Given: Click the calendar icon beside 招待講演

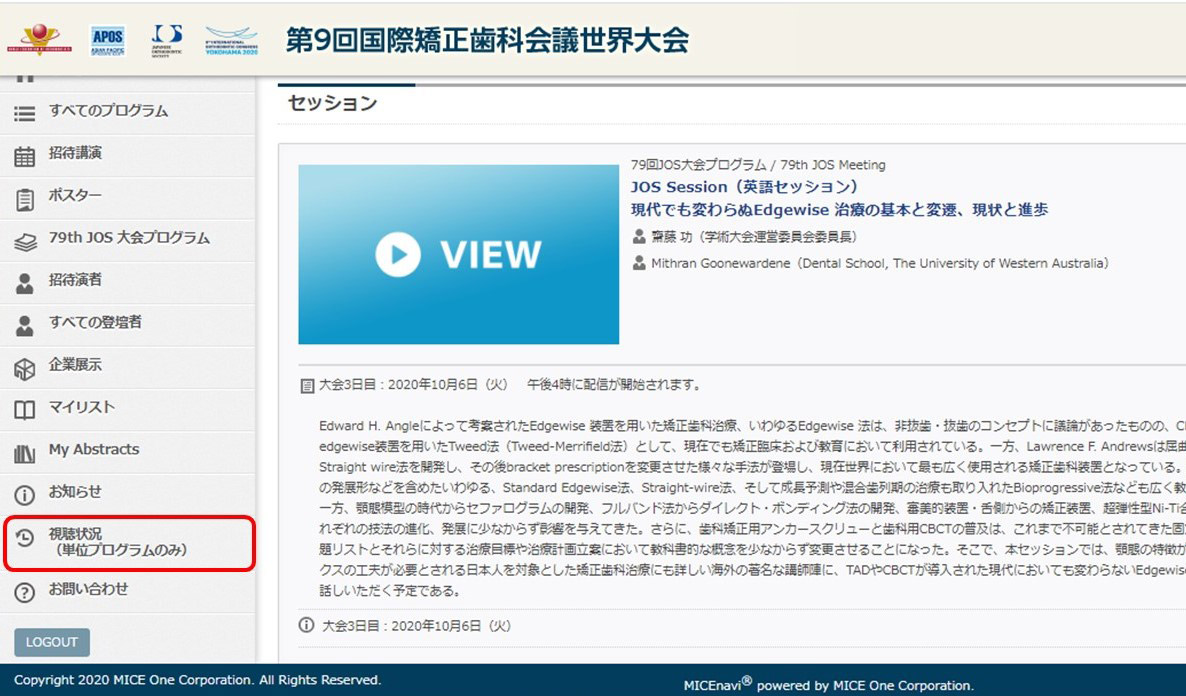Looking at the screenshot, I should coord(25,157).
